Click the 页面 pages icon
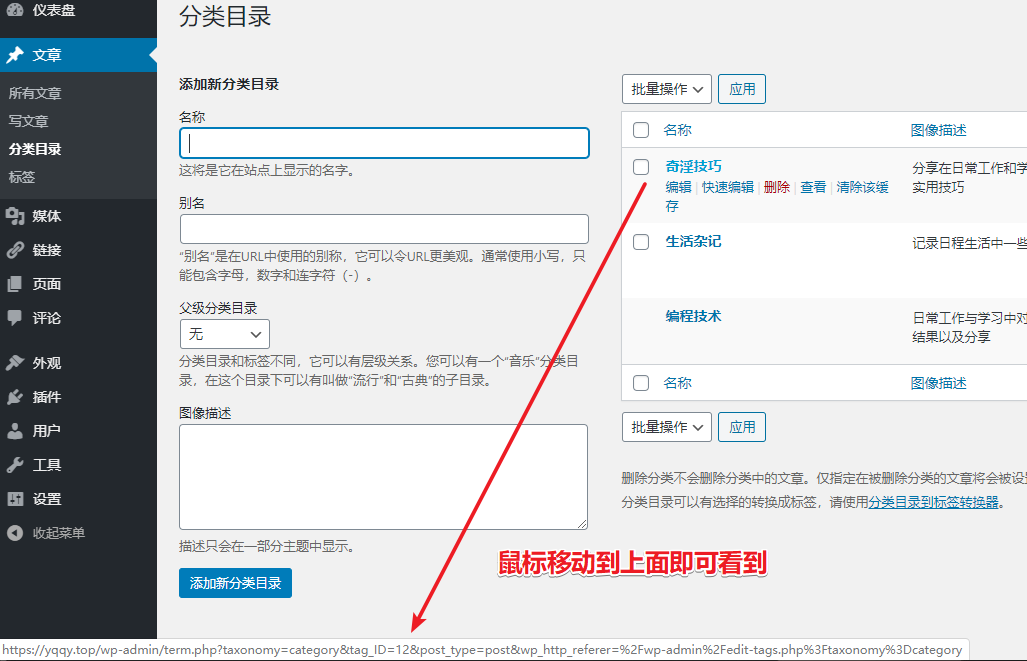This screenshot has height=661, width=1027. pos(15,284)
